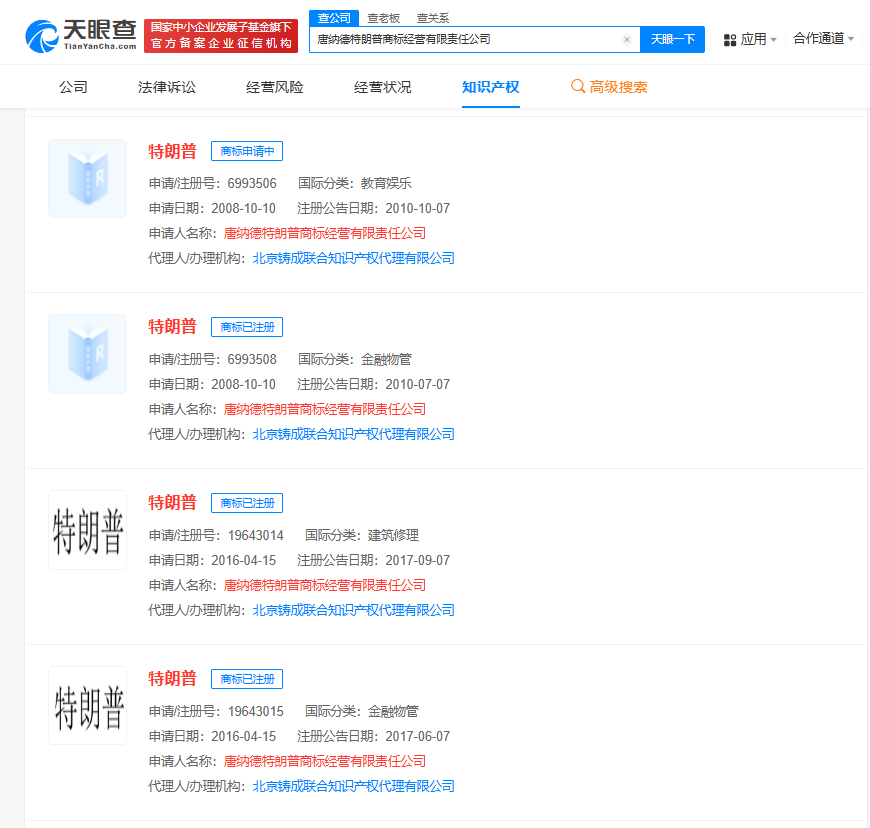Viewport: 870px width, 828px height.
Task: Open 特朗普 trademark title for 19643015
Action: click(x=173, y=679)
